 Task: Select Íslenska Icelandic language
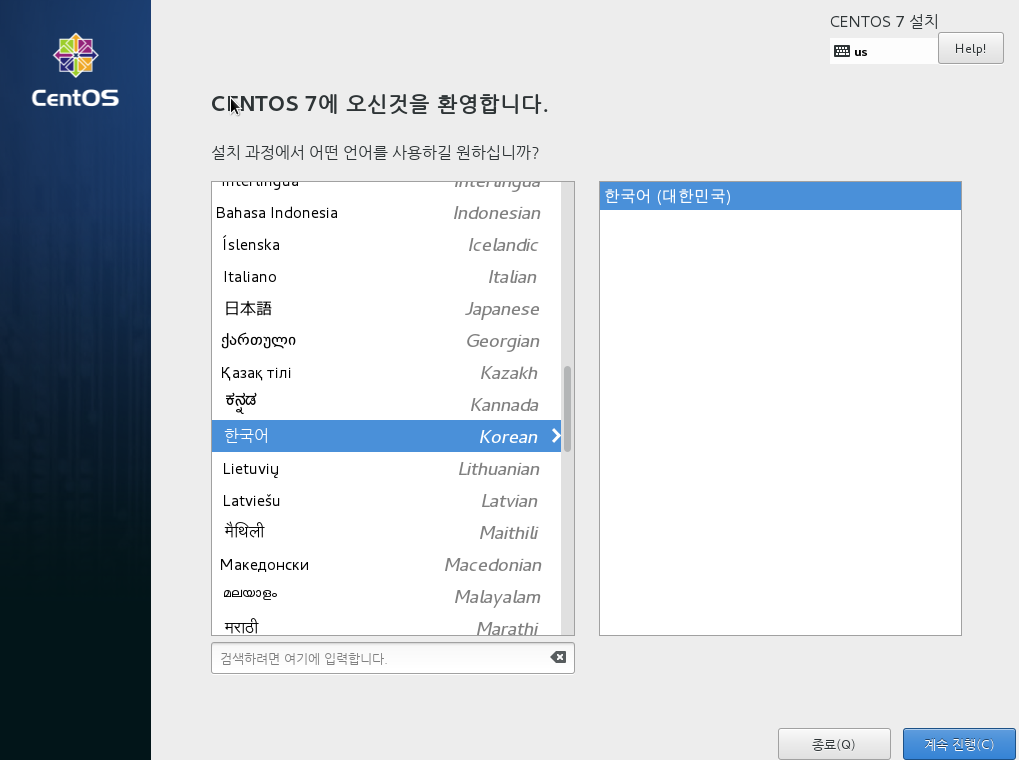(x=386, y=244)
